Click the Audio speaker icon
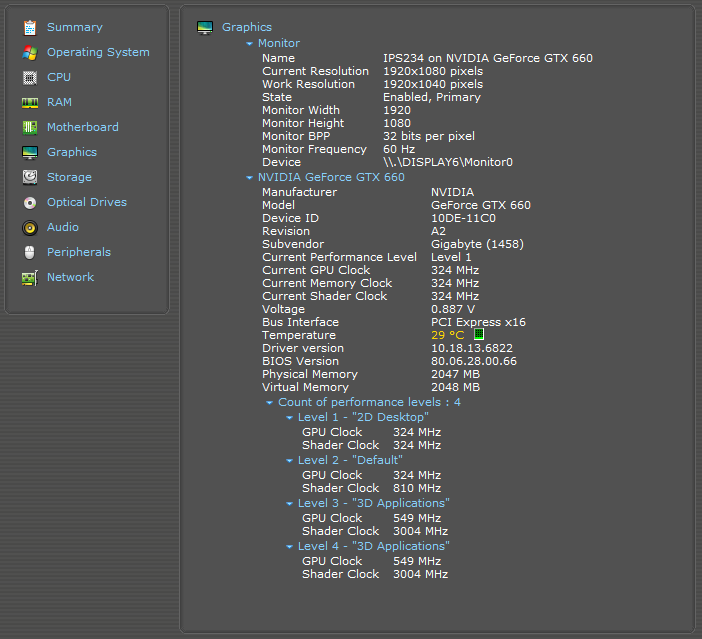 (x=30, y=228)
